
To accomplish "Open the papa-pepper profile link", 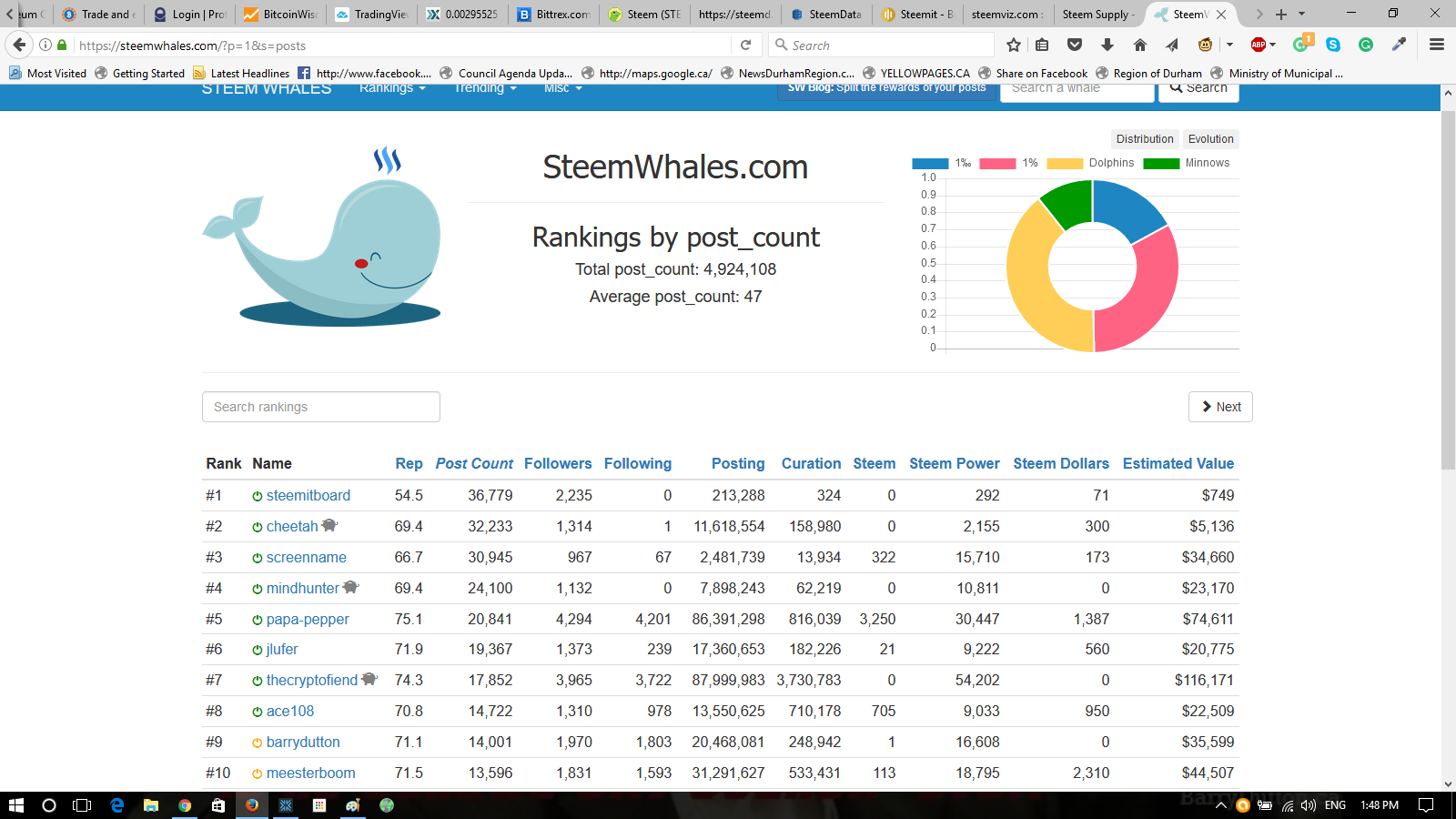I will pos(308,619).
